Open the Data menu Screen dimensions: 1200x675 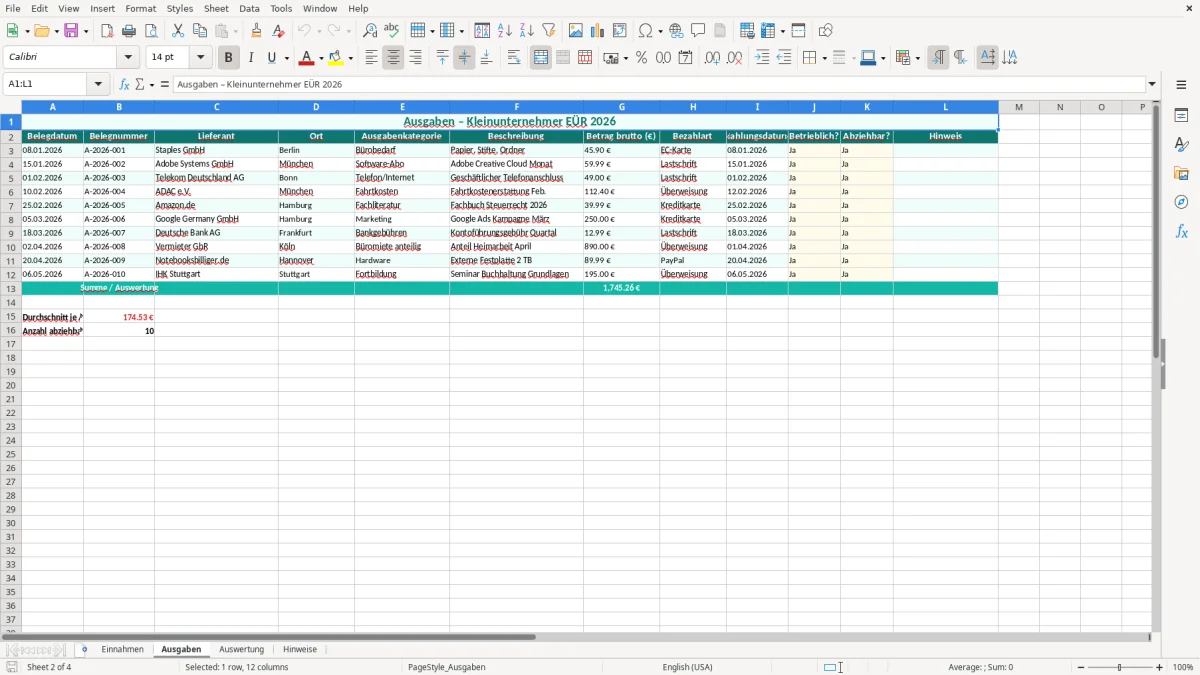point(249,8)
